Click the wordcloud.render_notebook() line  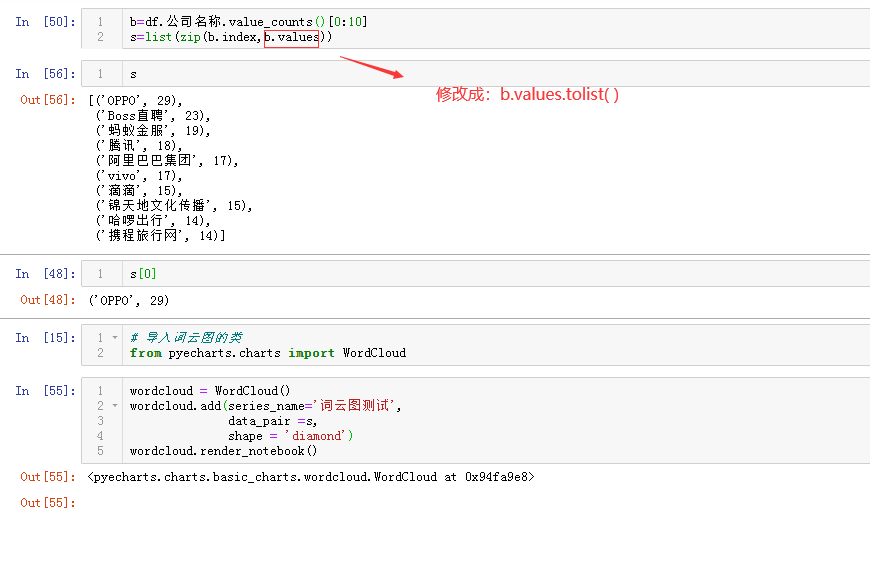[x=223, y=451]
